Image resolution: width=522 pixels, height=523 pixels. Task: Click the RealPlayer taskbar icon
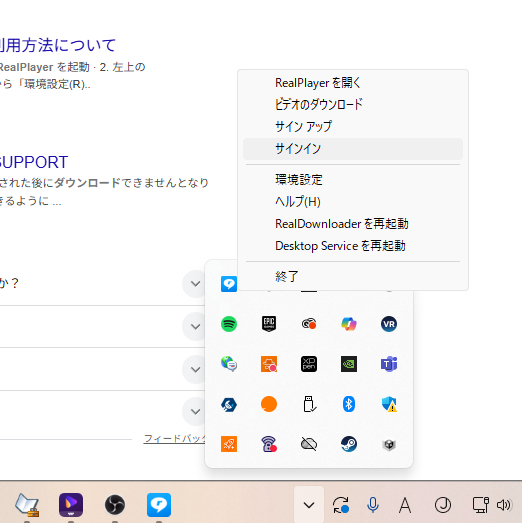pos(159,505)
